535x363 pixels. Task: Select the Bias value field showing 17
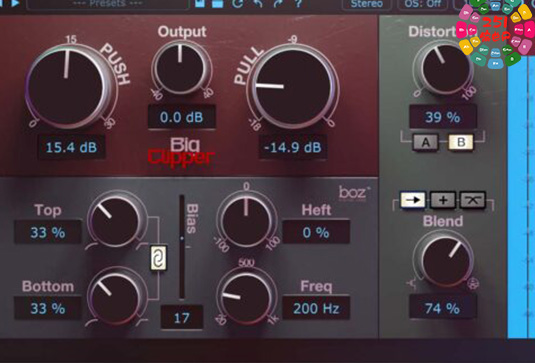point(182,318)
